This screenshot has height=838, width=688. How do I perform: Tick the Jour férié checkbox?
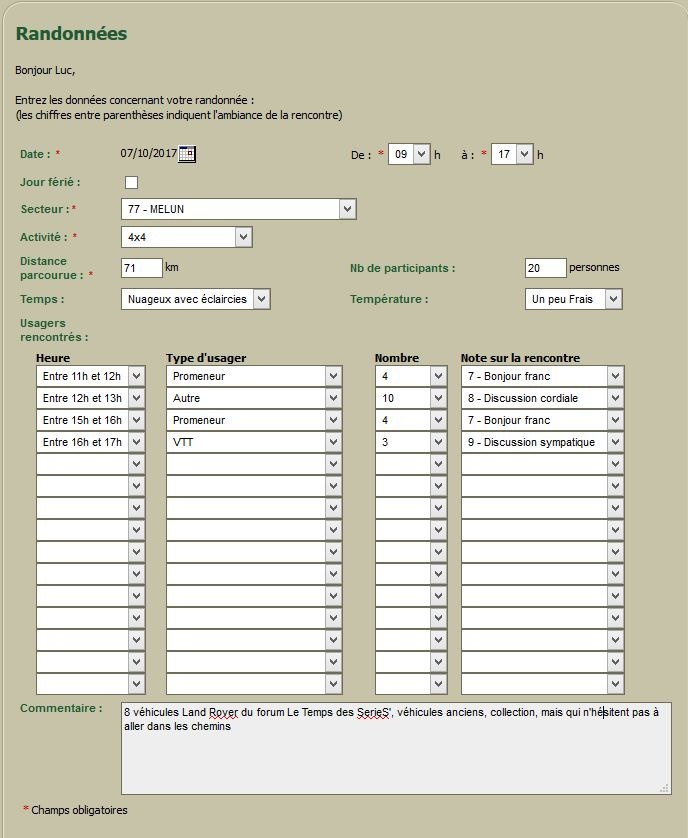[132, 182]
